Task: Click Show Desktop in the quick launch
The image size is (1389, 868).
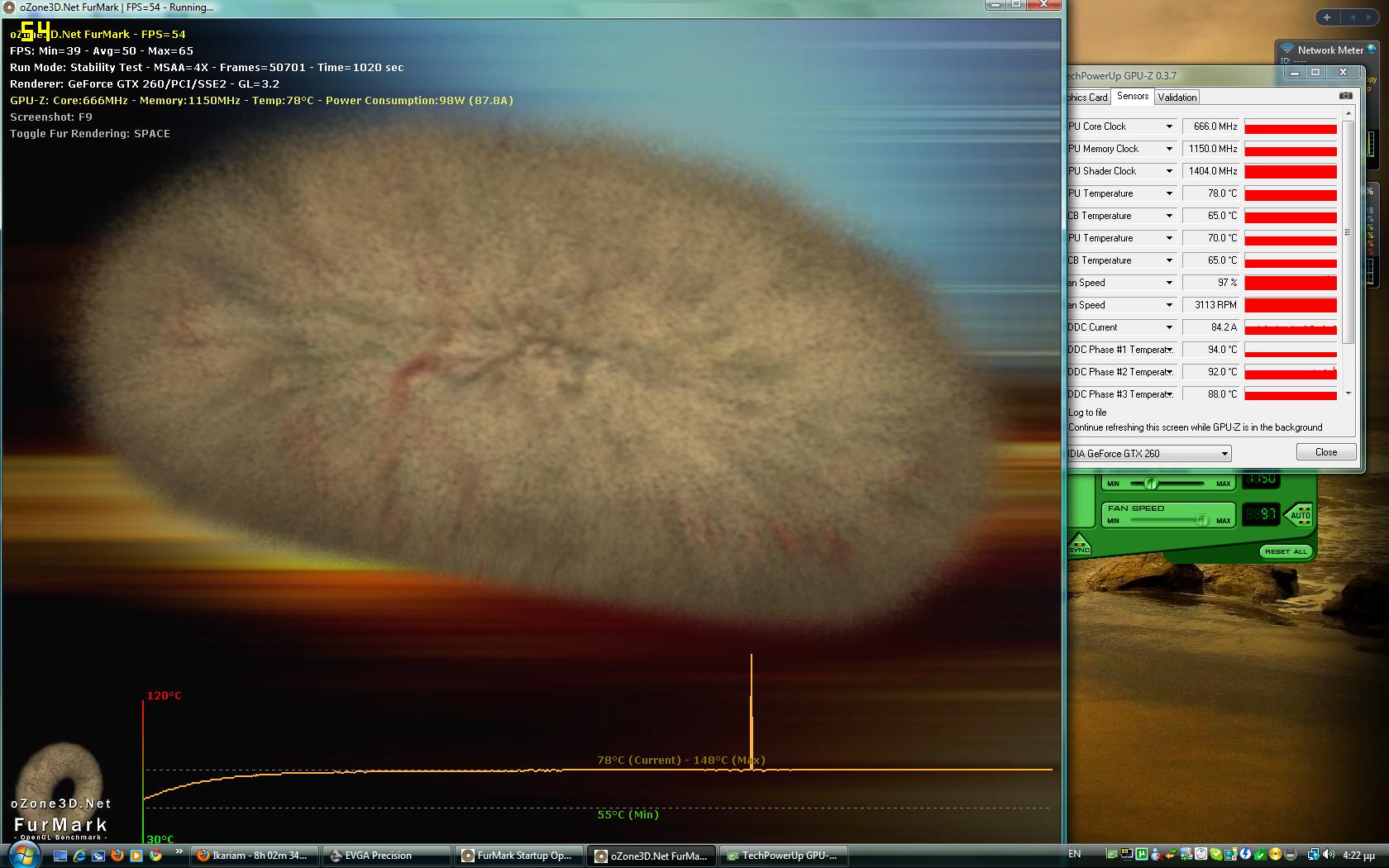Action: pyautogui.click(x=60, y=856)
